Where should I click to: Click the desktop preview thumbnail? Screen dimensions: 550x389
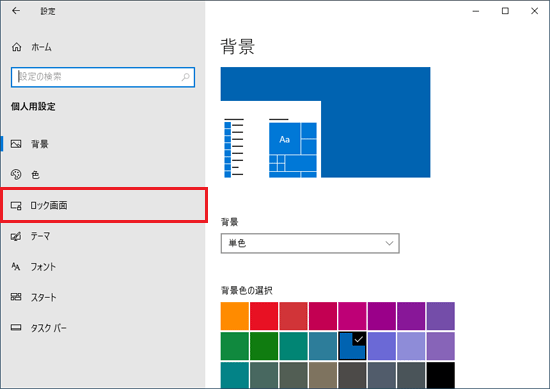coord(325,122)
